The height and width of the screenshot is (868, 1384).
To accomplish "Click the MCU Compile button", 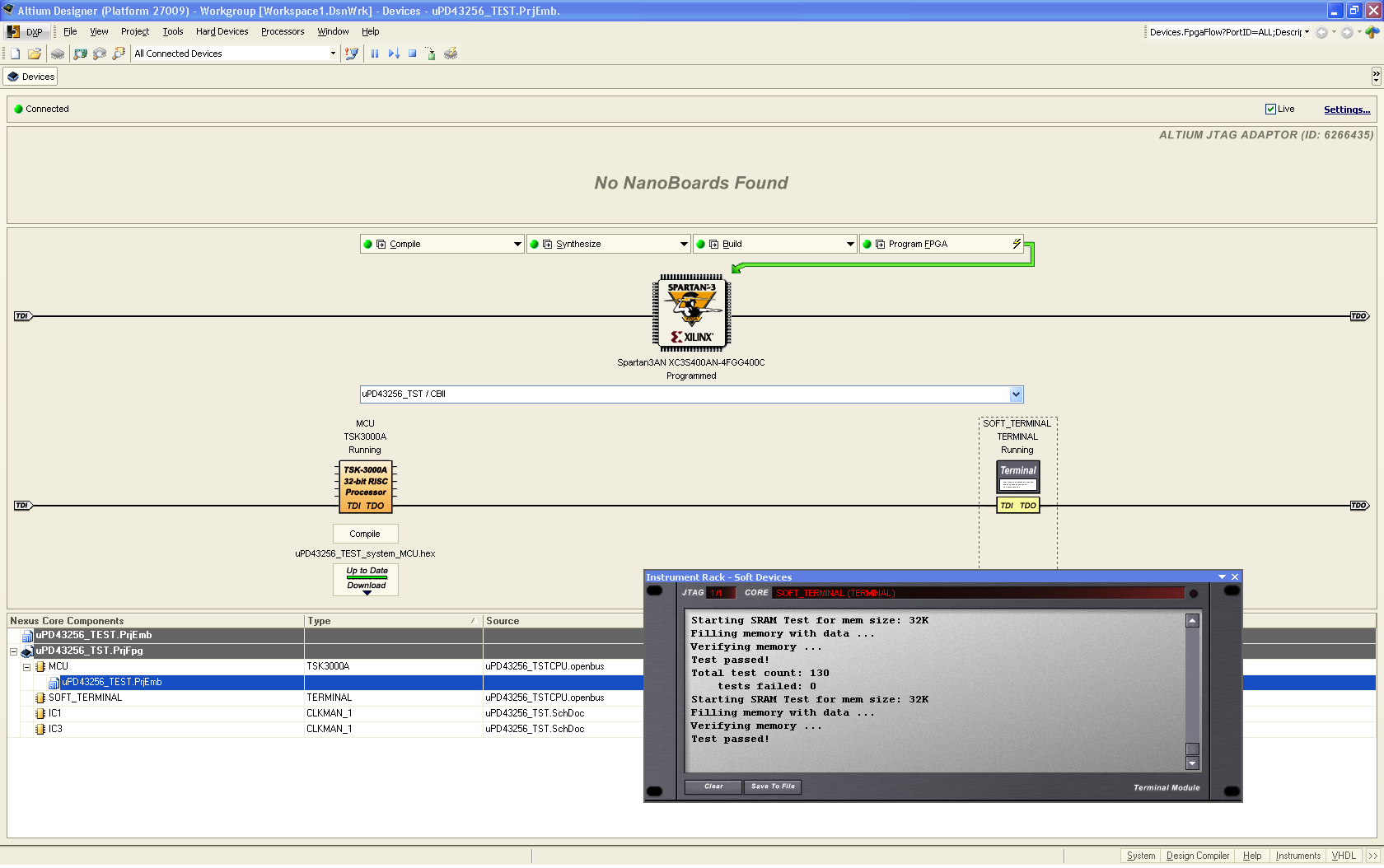I will [x=365, y=534].
